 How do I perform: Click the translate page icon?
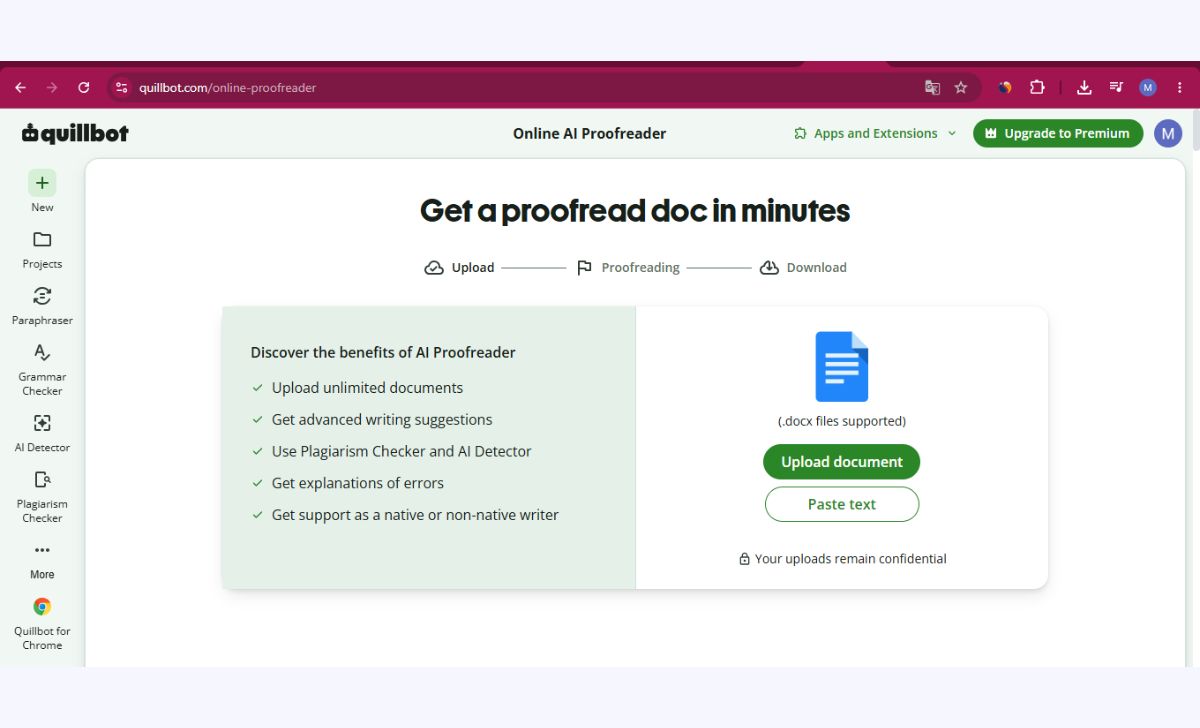click(x=932, y=88)
